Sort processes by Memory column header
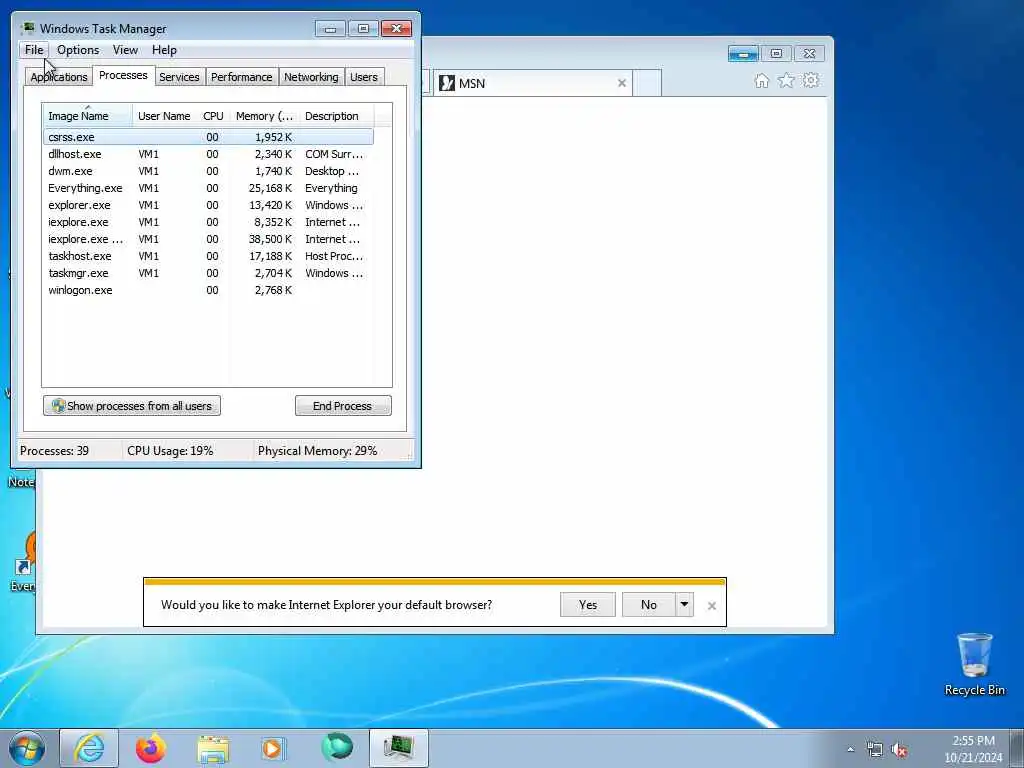1024x768 pixels. [264, 116]
